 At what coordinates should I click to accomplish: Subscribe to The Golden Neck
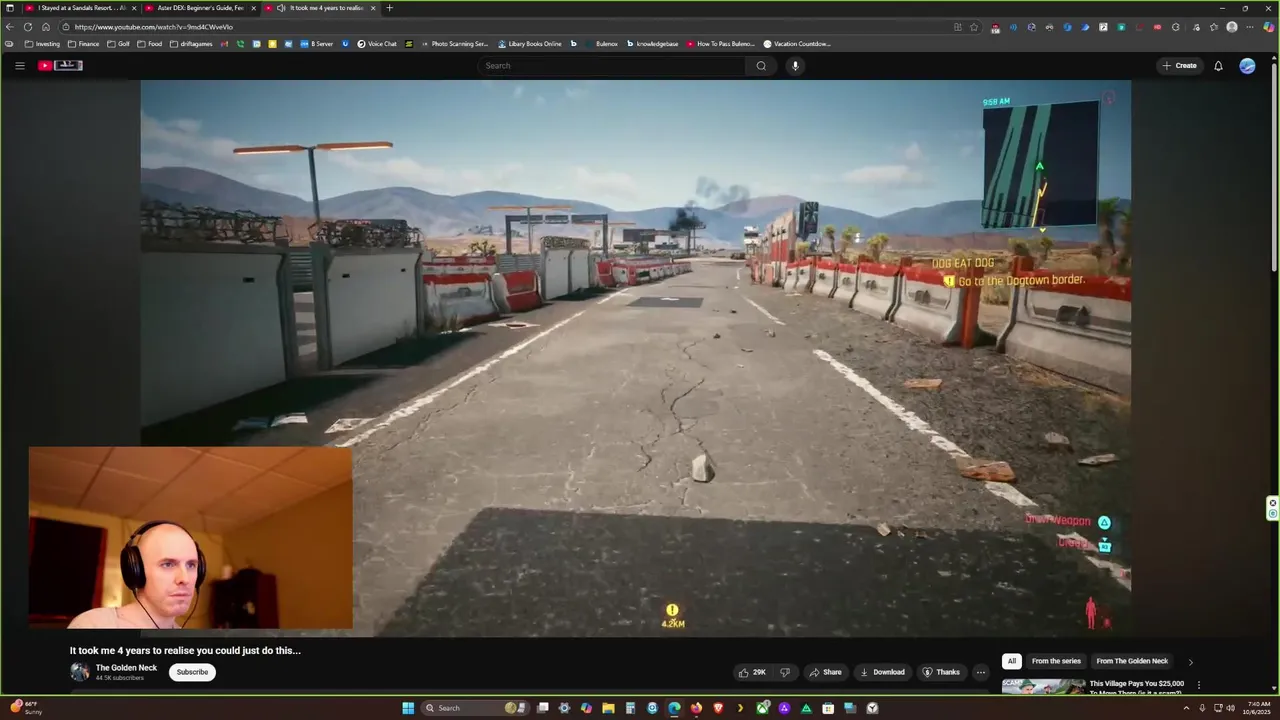[x=192, y=672]
